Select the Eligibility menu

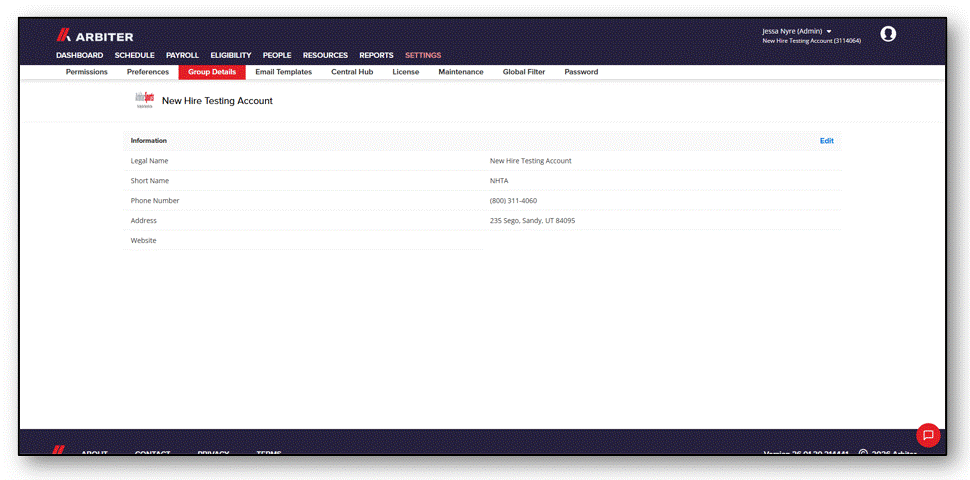[231, 55]
